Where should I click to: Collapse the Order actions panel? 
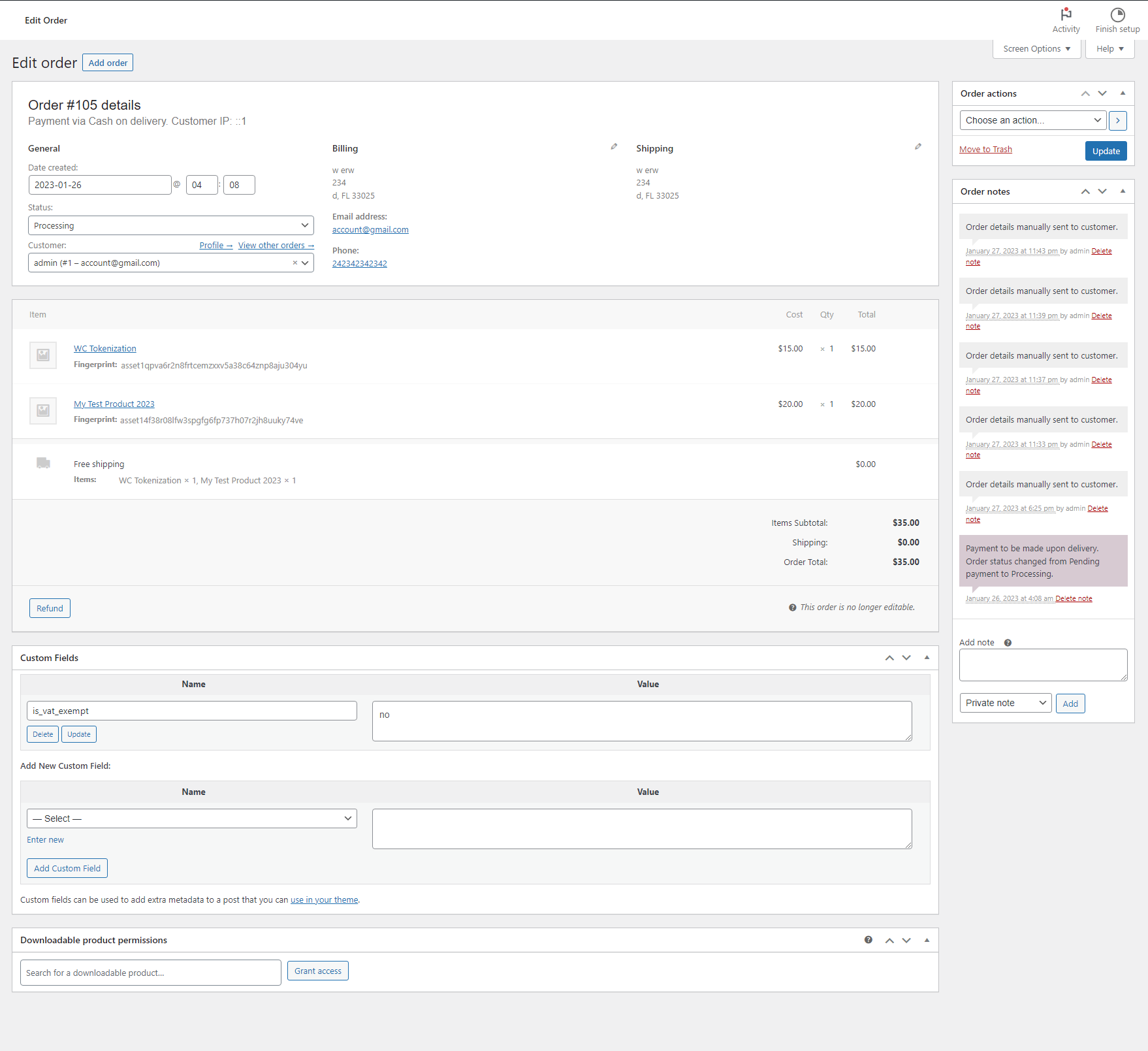pos(1123,93)
